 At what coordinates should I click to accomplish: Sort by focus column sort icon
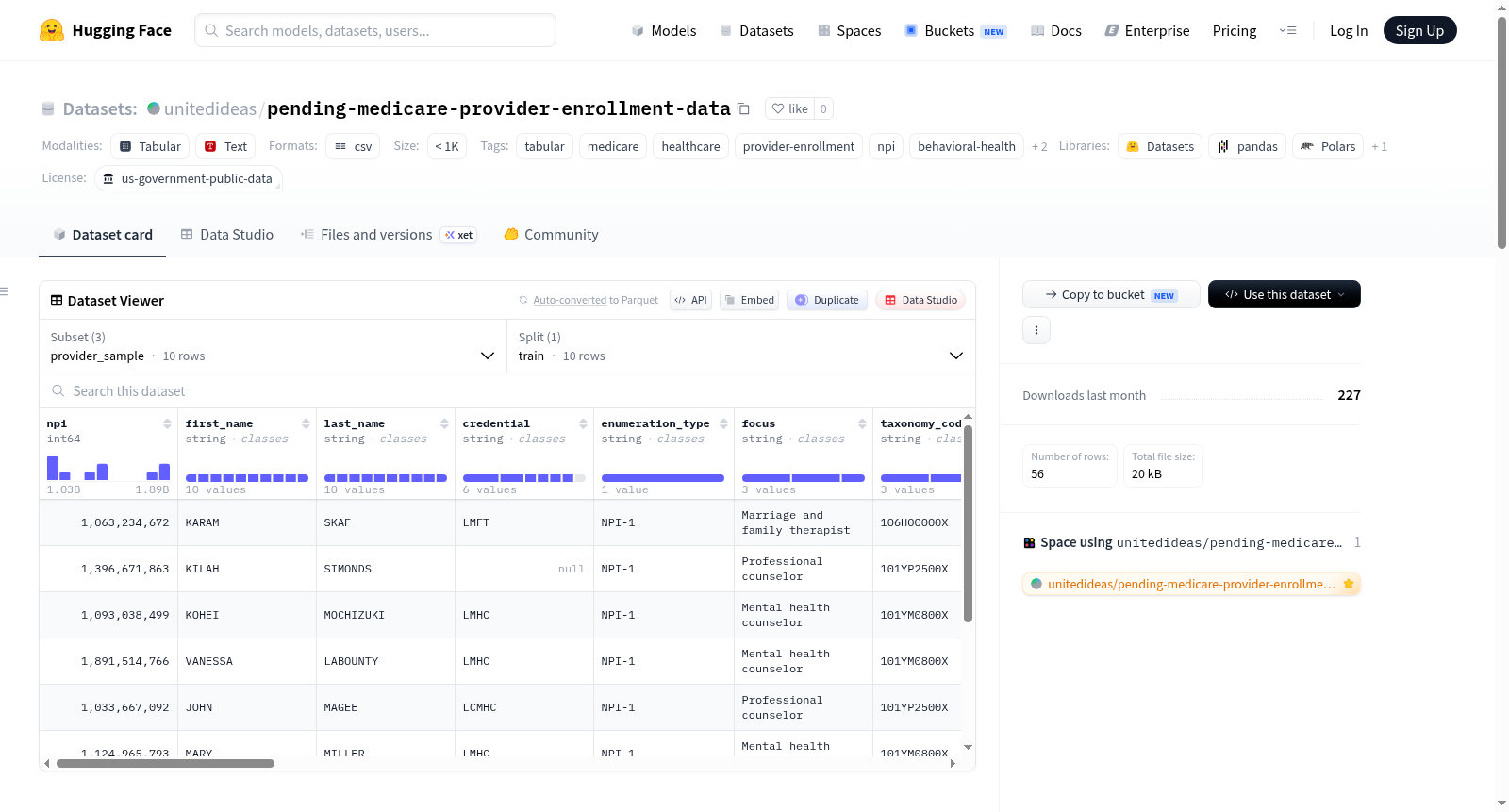[862, 423]
